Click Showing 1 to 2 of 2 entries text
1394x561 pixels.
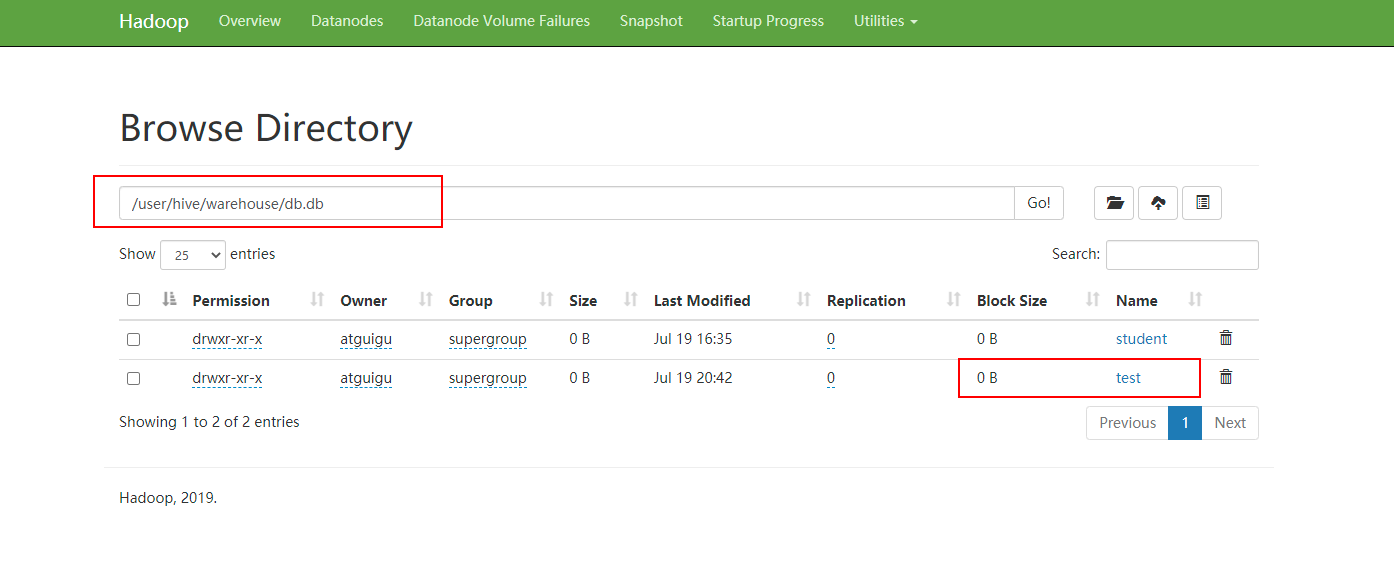(x=209, y=422)
